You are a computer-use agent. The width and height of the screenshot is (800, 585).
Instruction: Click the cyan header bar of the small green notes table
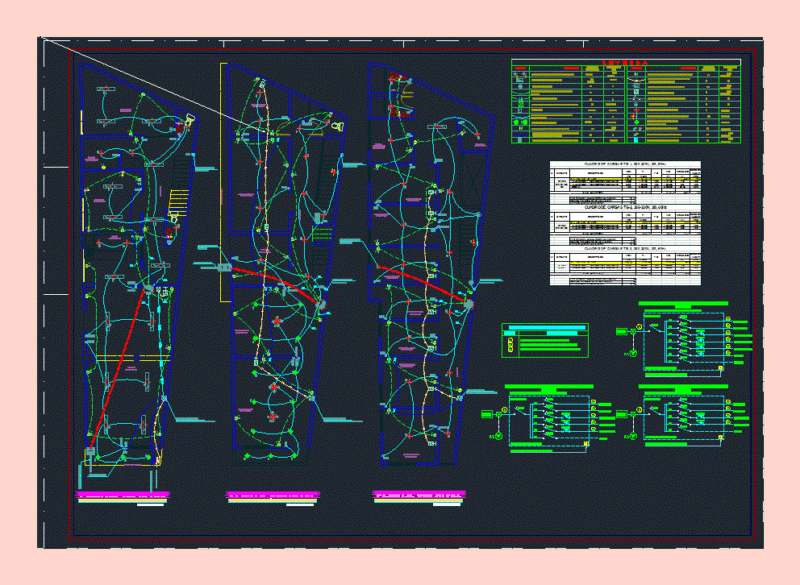pos(545,327)
